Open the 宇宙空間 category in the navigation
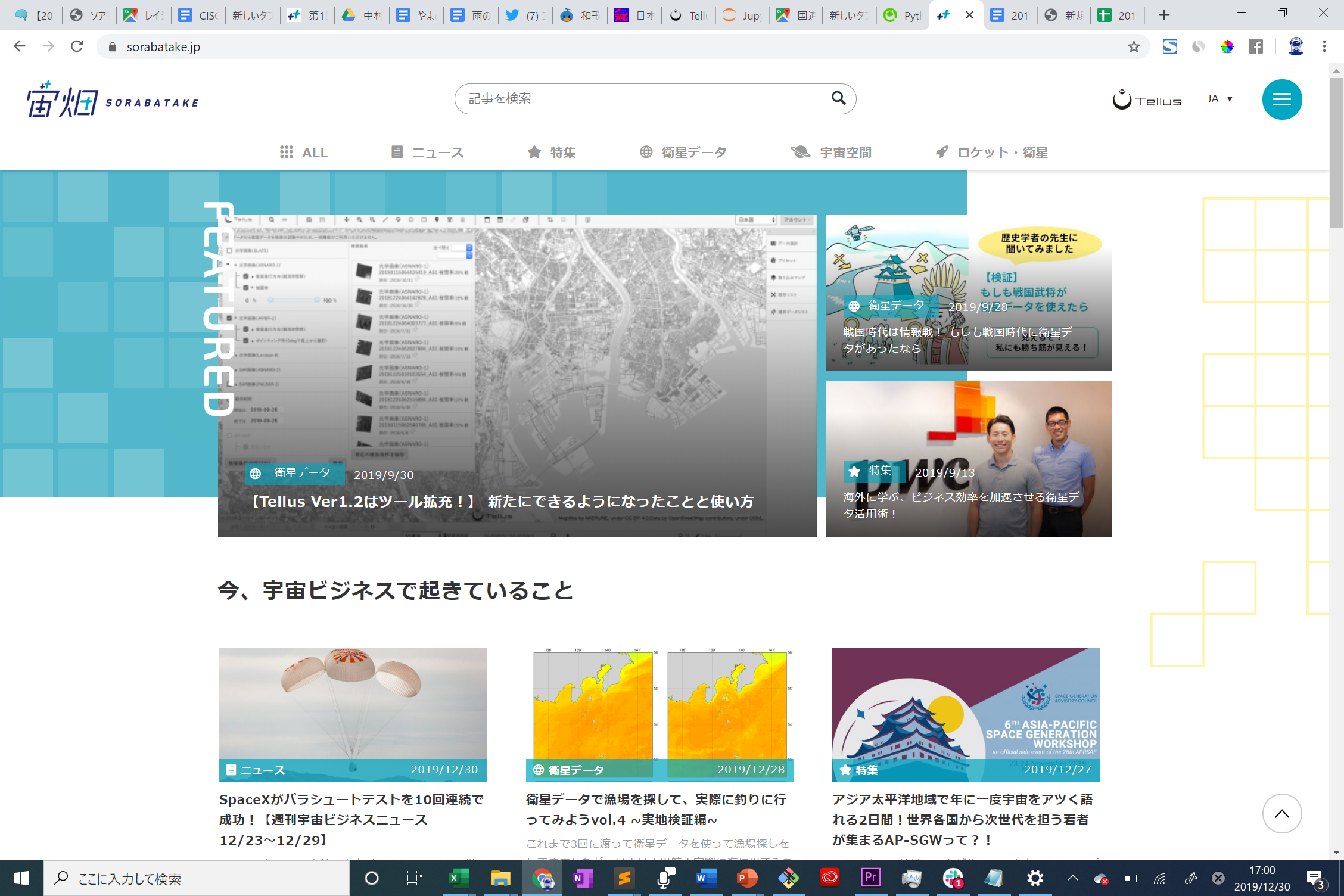The height and width of the screenshot is (896, 1344). [x=831, y=153]
